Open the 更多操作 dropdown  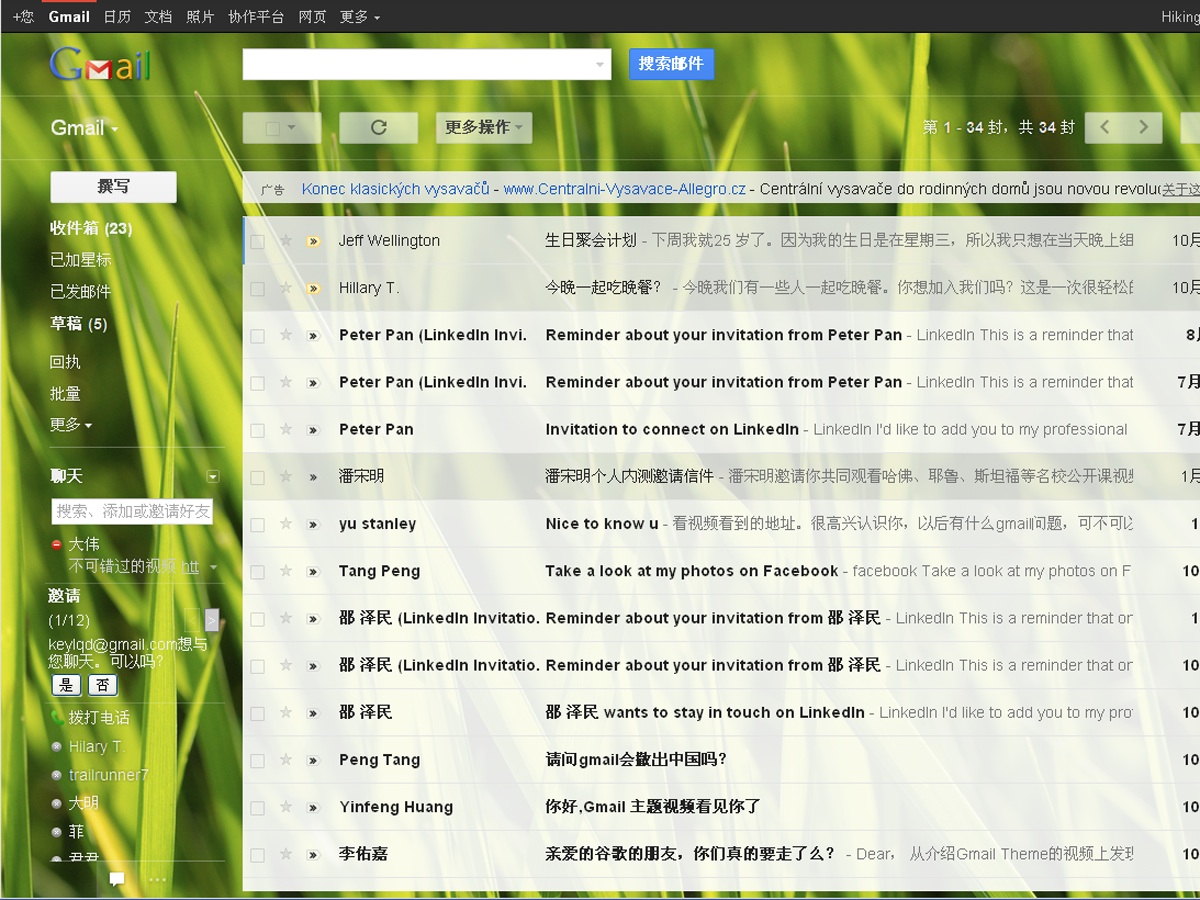coord(484,127)
